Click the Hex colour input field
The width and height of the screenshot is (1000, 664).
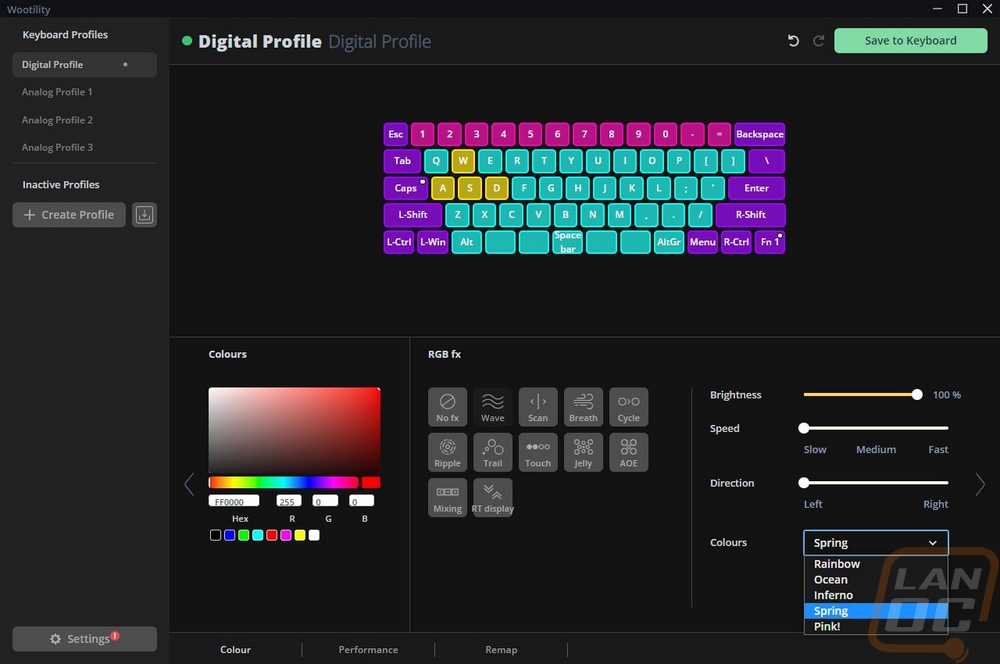(233, 501)
